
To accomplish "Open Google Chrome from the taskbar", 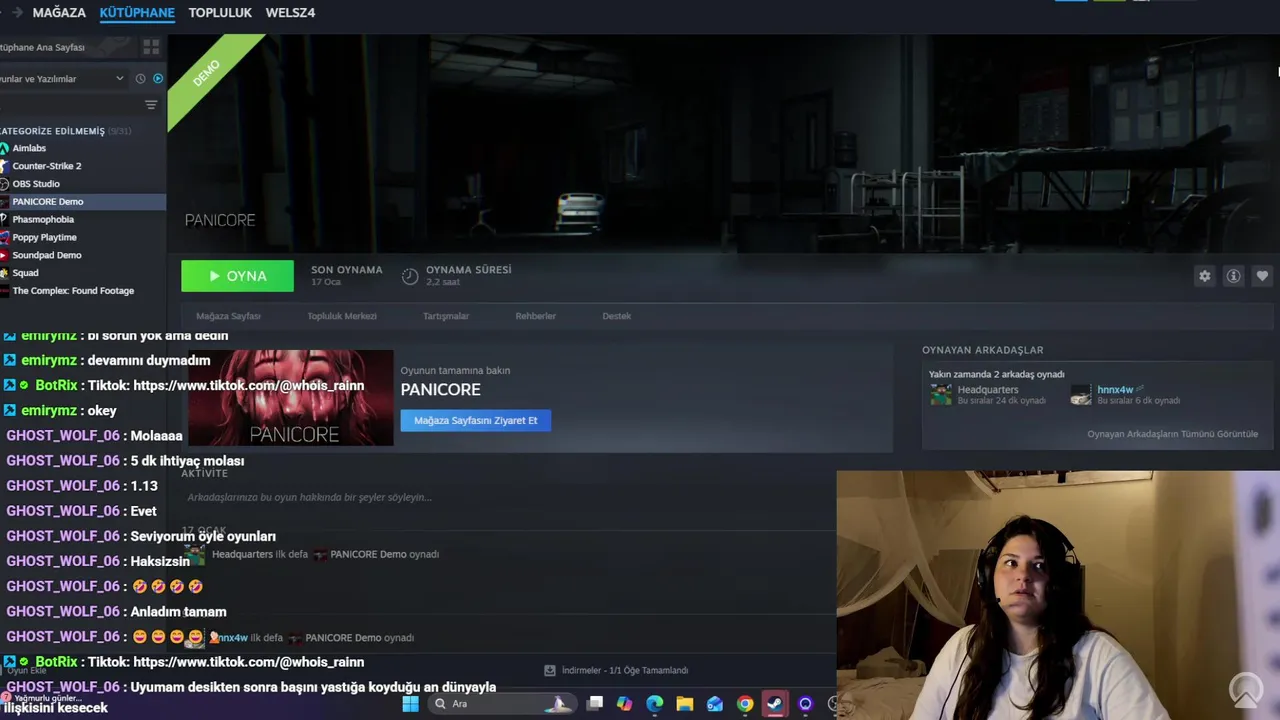I will tap(745, 704).
